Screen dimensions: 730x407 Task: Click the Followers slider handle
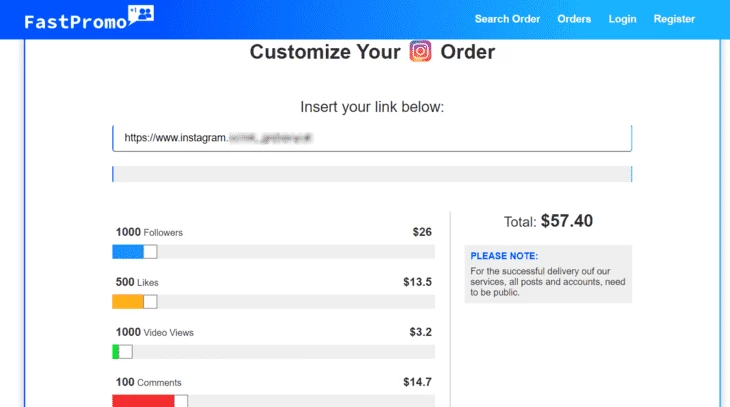click(150, 252)
